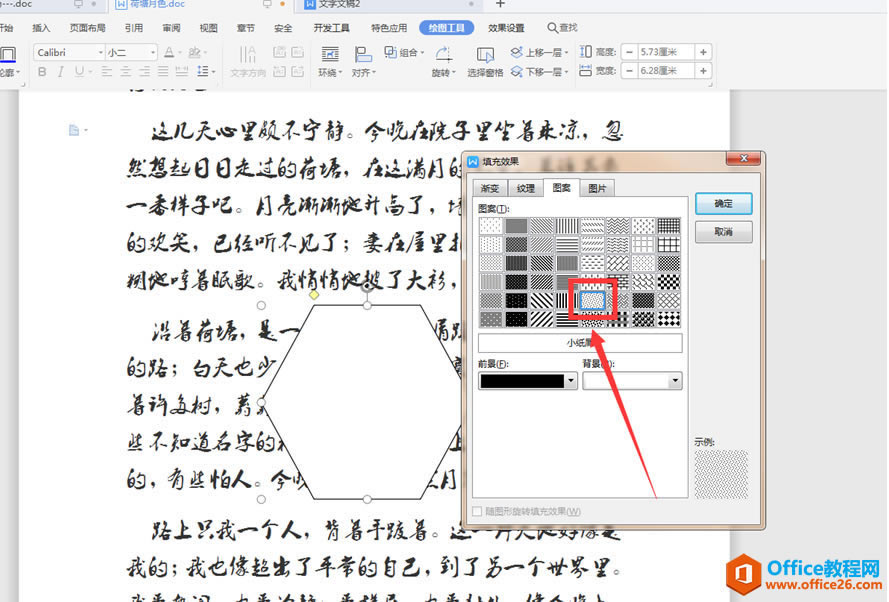This screenshot has height=602, width=889.
Task: Click the black 前景 foreground color swatch
Action: (x=522, y=381)
